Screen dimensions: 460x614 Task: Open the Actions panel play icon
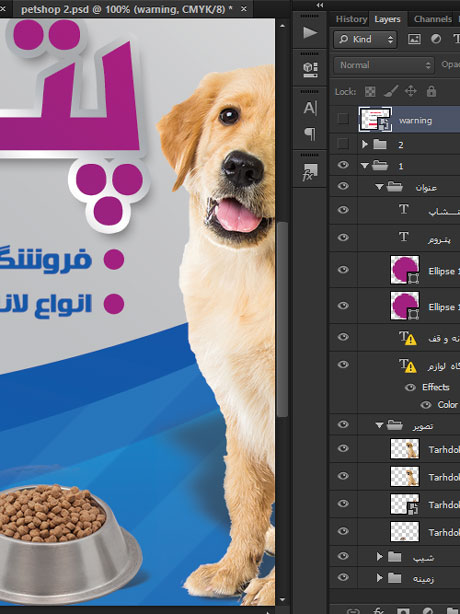pyautogui.click(x=310, y=33)
